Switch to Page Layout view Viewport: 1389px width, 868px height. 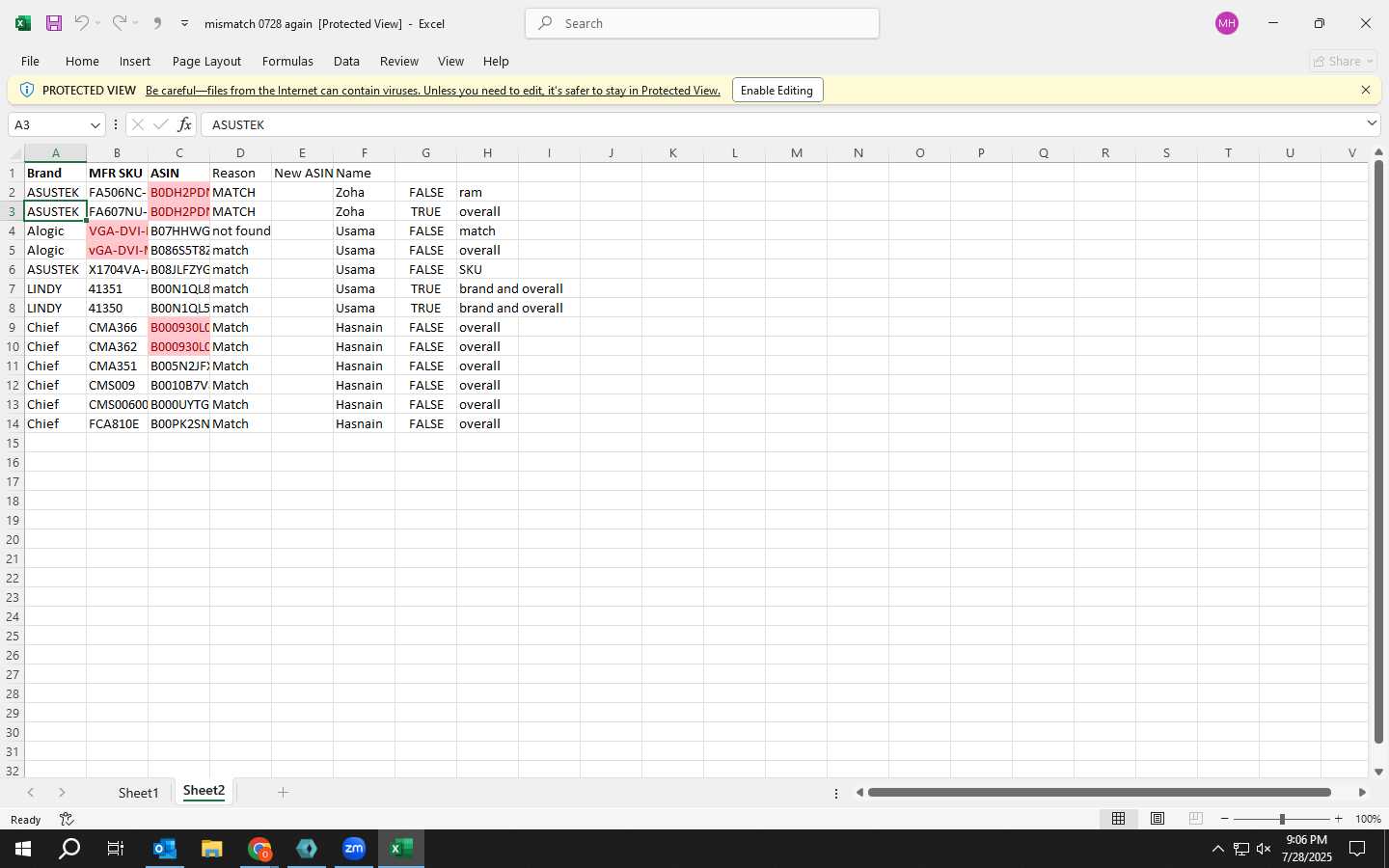coord(1157,818)
